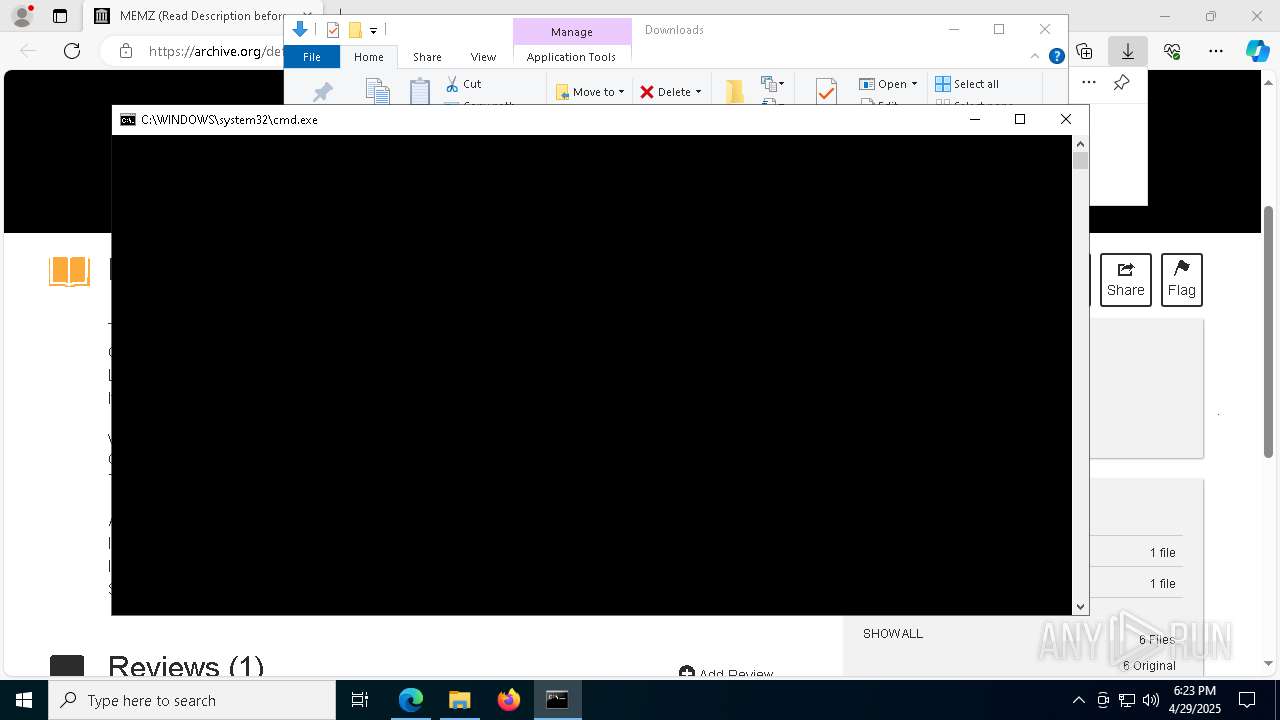This screenshot has width=1280, height=720.
Task: Show hidden system tray icons
Action: [x=1078, y=700]
